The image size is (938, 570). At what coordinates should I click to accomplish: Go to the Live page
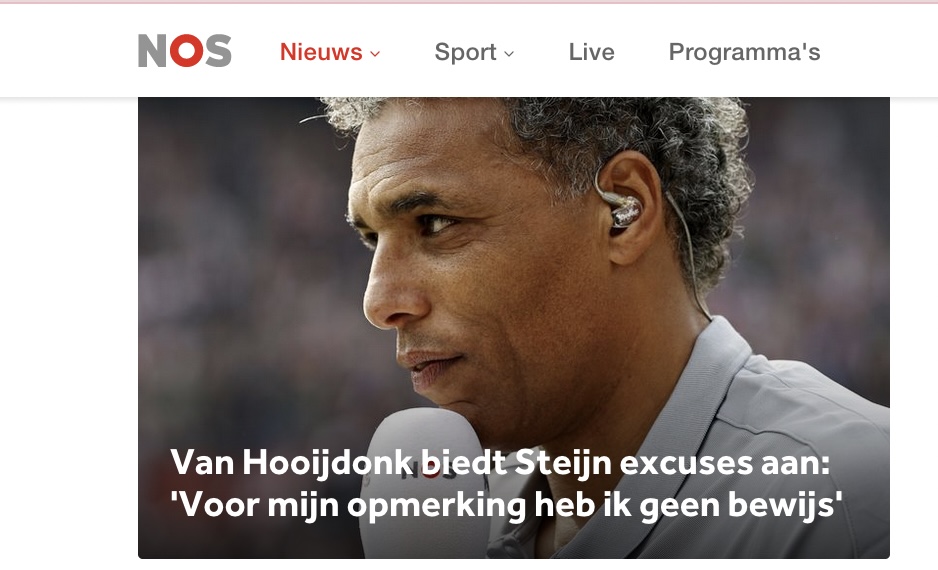tap(591, 52)
